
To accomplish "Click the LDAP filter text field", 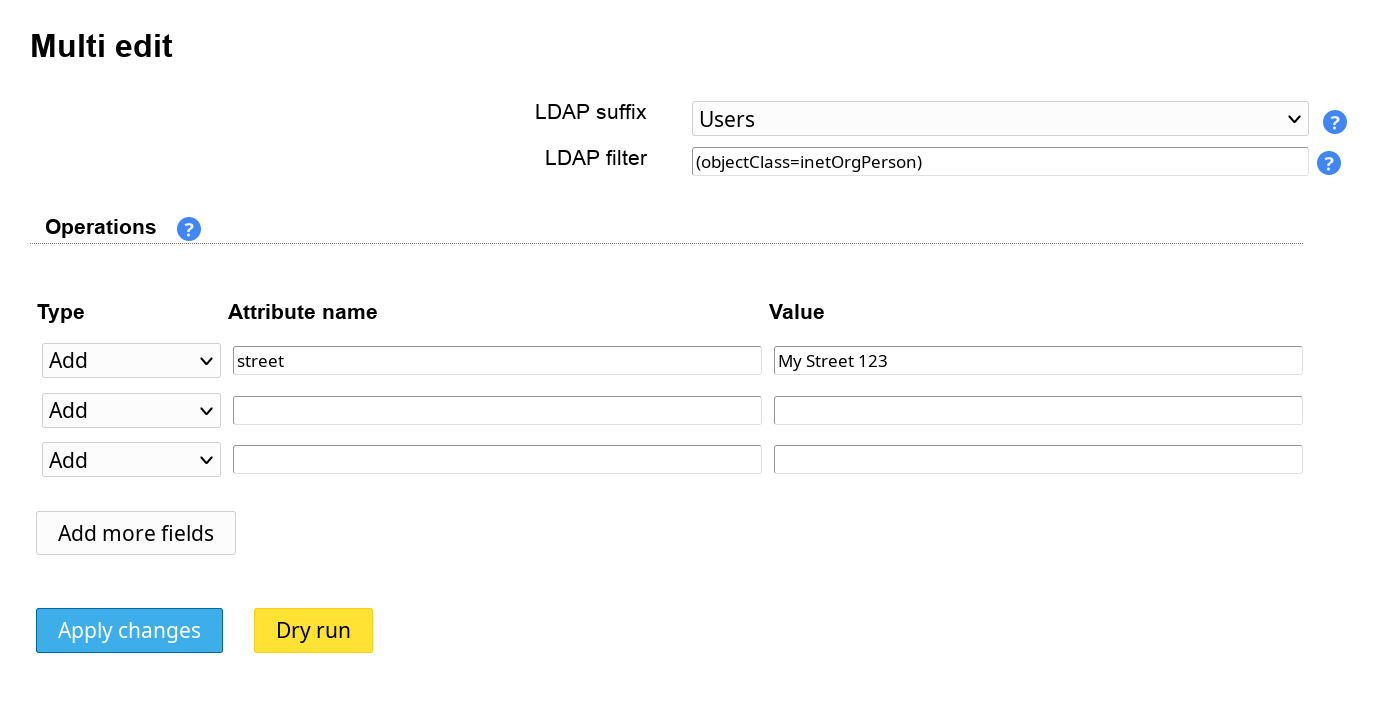I will pyautogui.click(x=999, y=162).
